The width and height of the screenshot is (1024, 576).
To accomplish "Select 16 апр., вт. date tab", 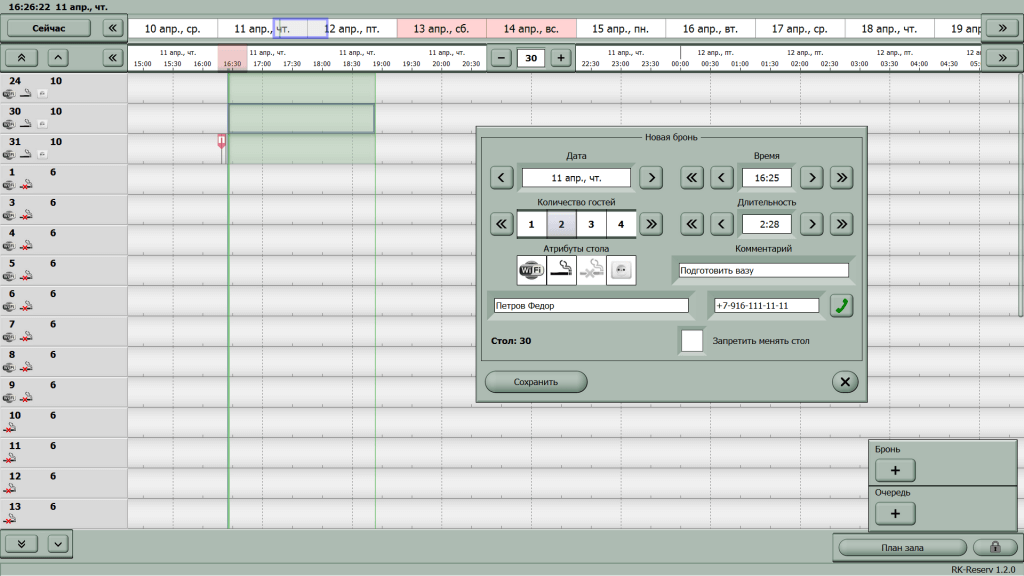I will pyautogui.click(x=710, y=29).
